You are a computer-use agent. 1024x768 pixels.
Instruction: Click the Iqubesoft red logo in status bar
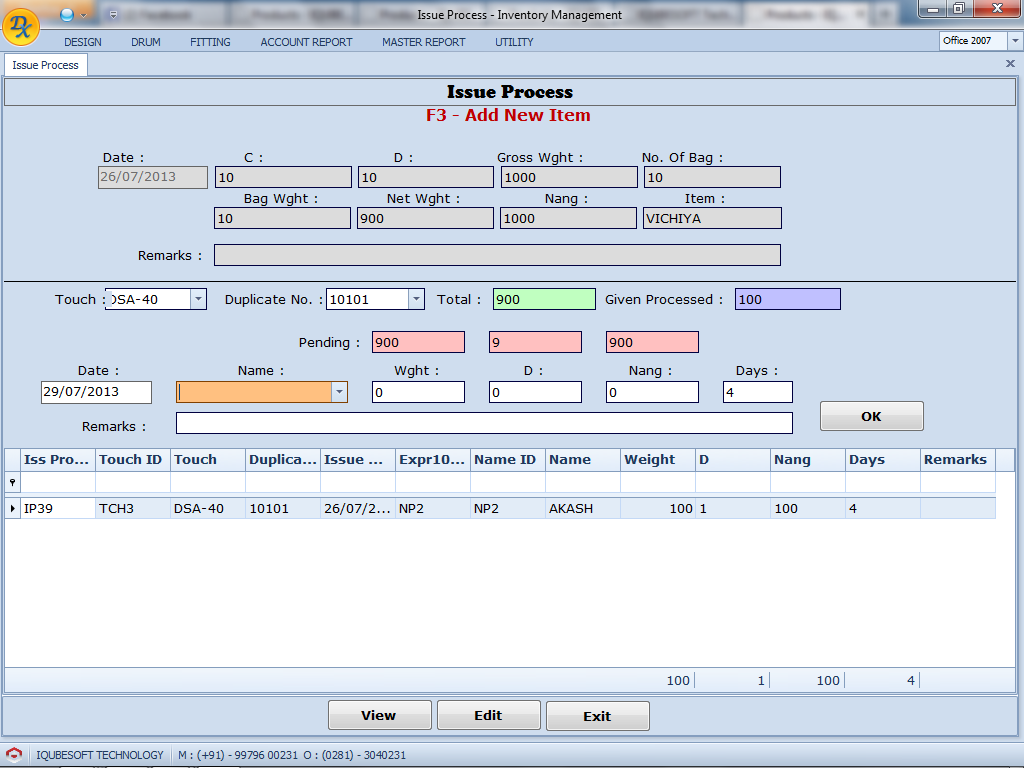14,755
